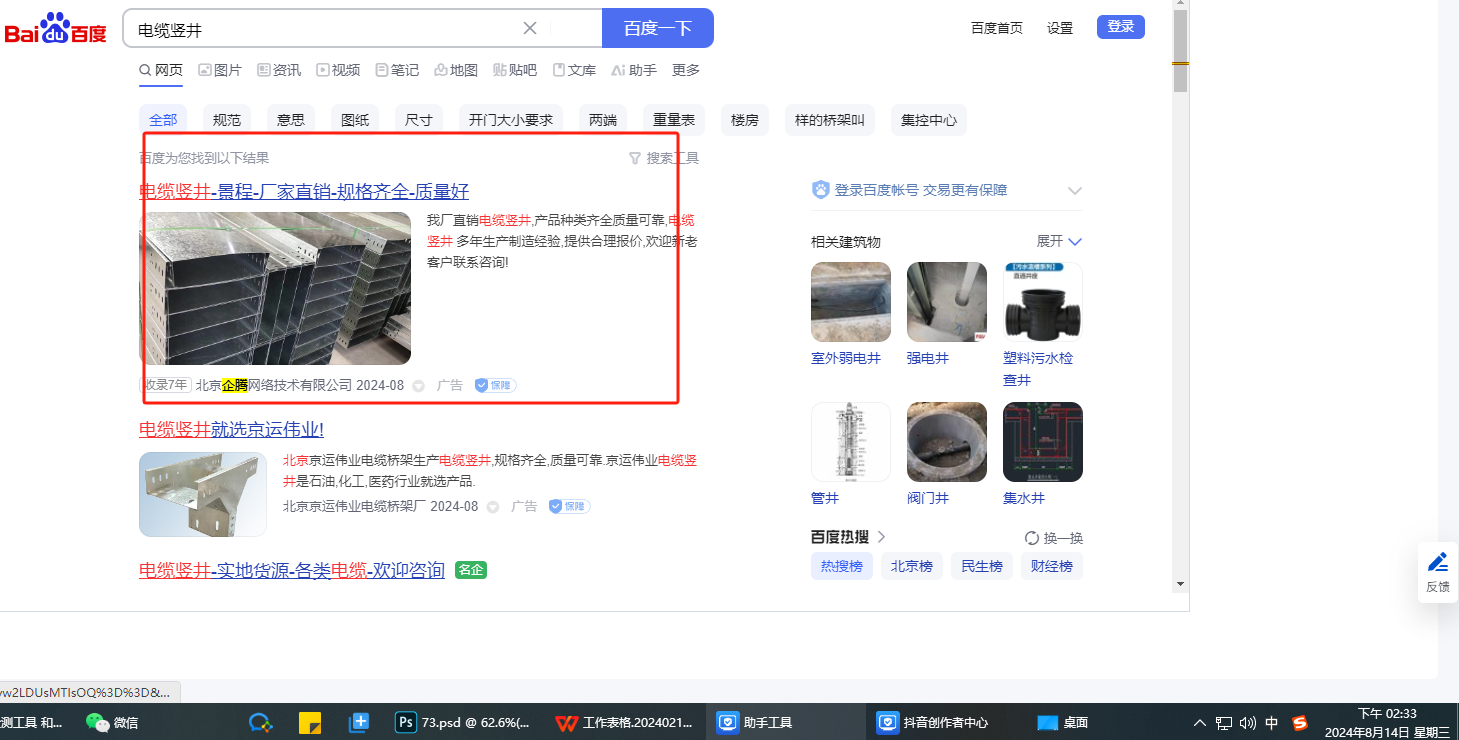
Task: Select the 楼房 filter chip
Action: click(x=745, y=120)
